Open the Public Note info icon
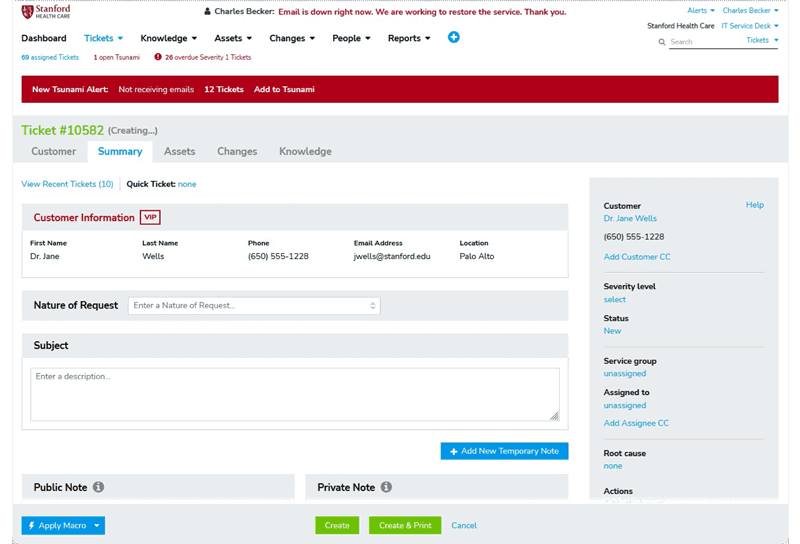 coord(98,487)
